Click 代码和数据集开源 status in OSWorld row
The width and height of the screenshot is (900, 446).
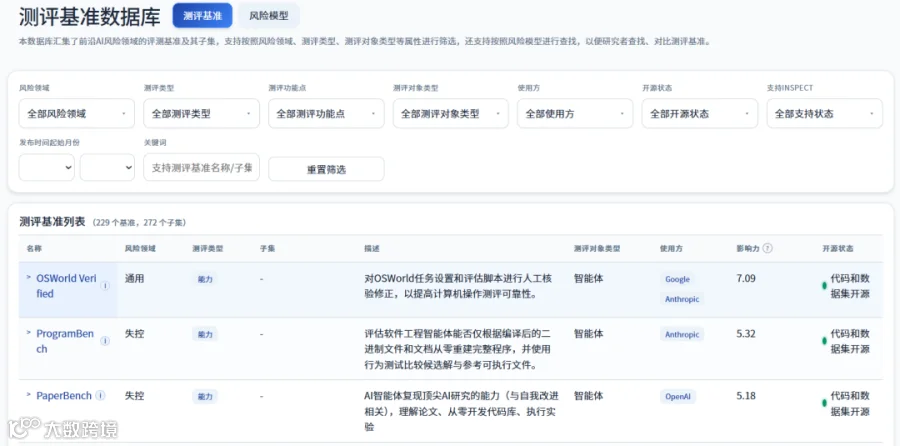(850, 286)
